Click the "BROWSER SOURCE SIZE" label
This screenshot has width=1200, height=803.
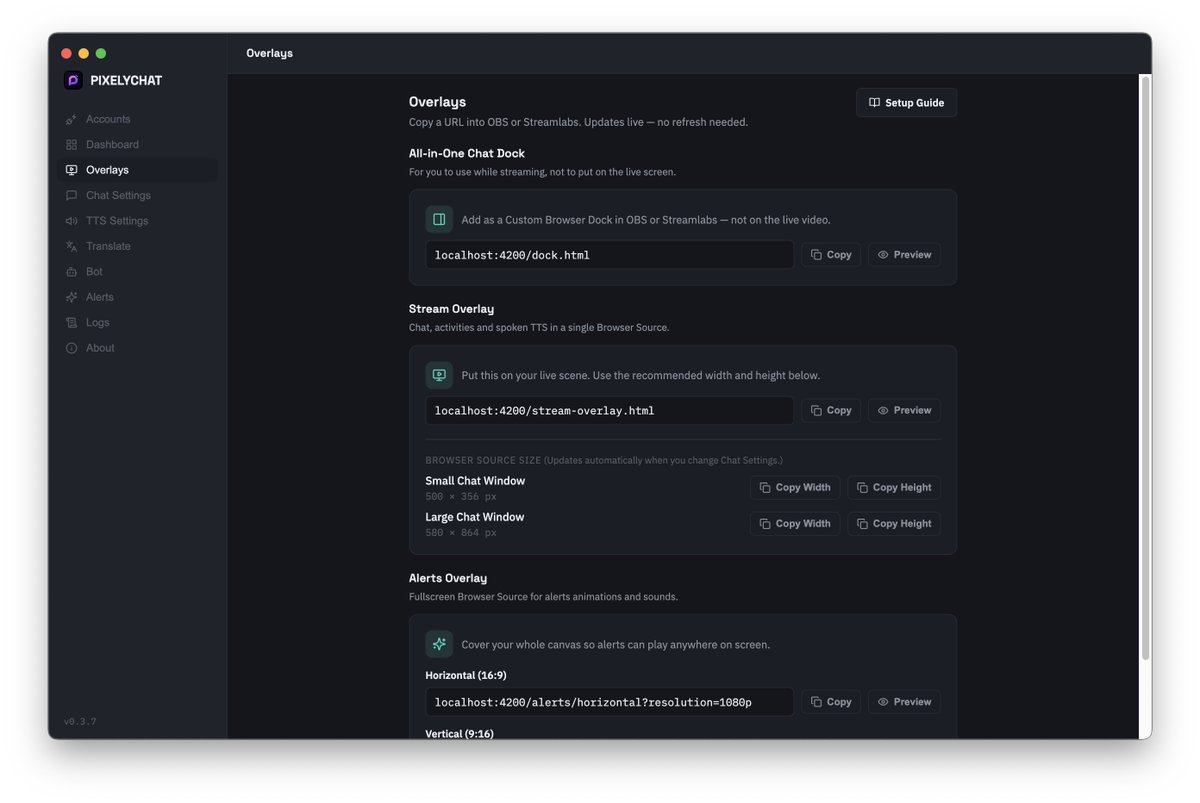(x=483, y=461)
